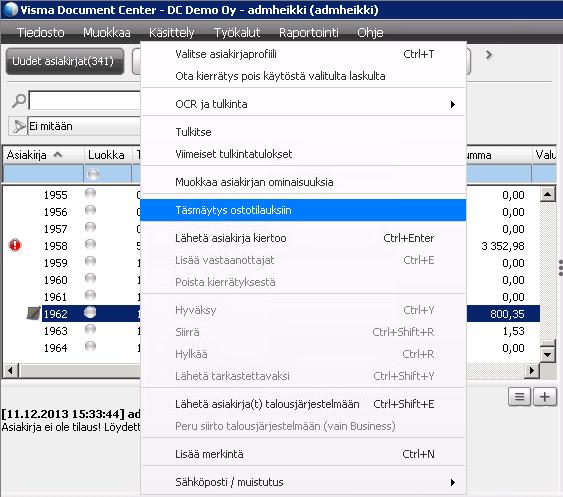Open the Ohje menu
This screenshot has width=563, height=497.
point(370,33)
